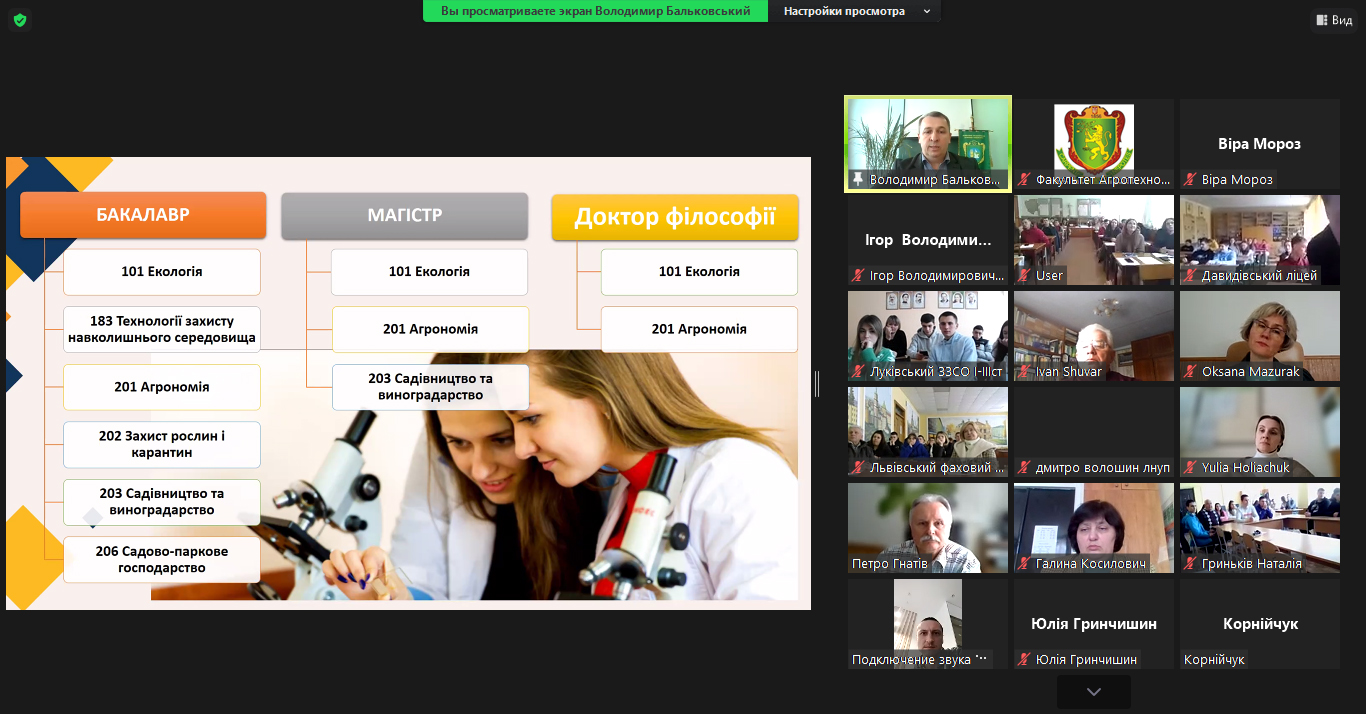Screen dimensions: 1366x714
Task: Click the Доктор філософії header on slide
Action: [x=675, y=218]
